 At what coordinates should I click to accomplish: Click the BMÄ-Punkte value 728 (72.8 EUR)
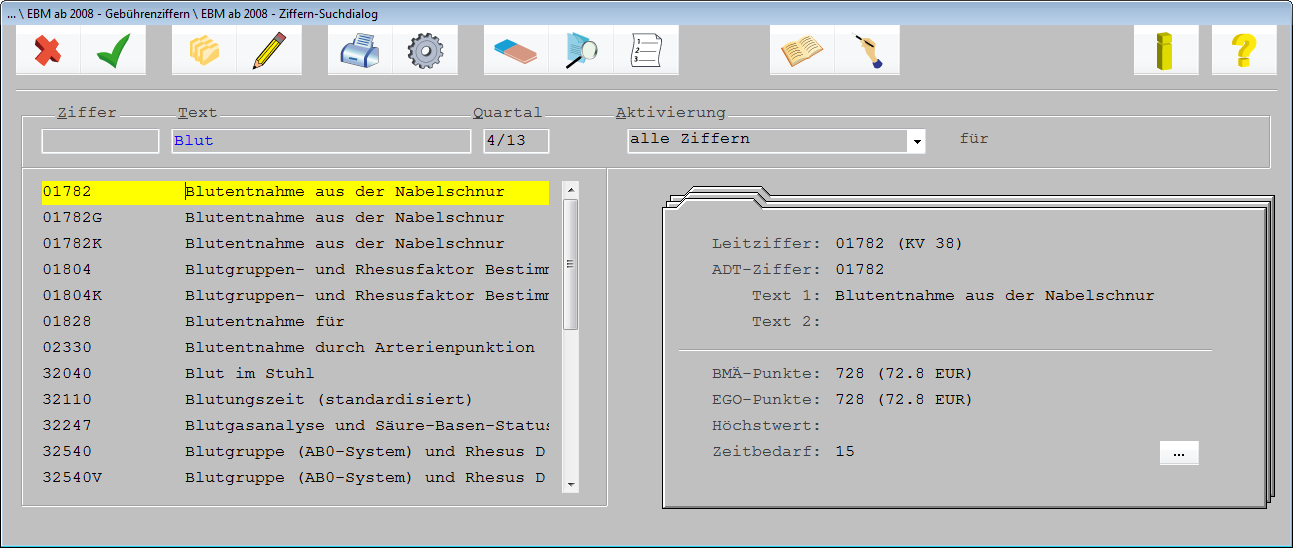[904, 374]
